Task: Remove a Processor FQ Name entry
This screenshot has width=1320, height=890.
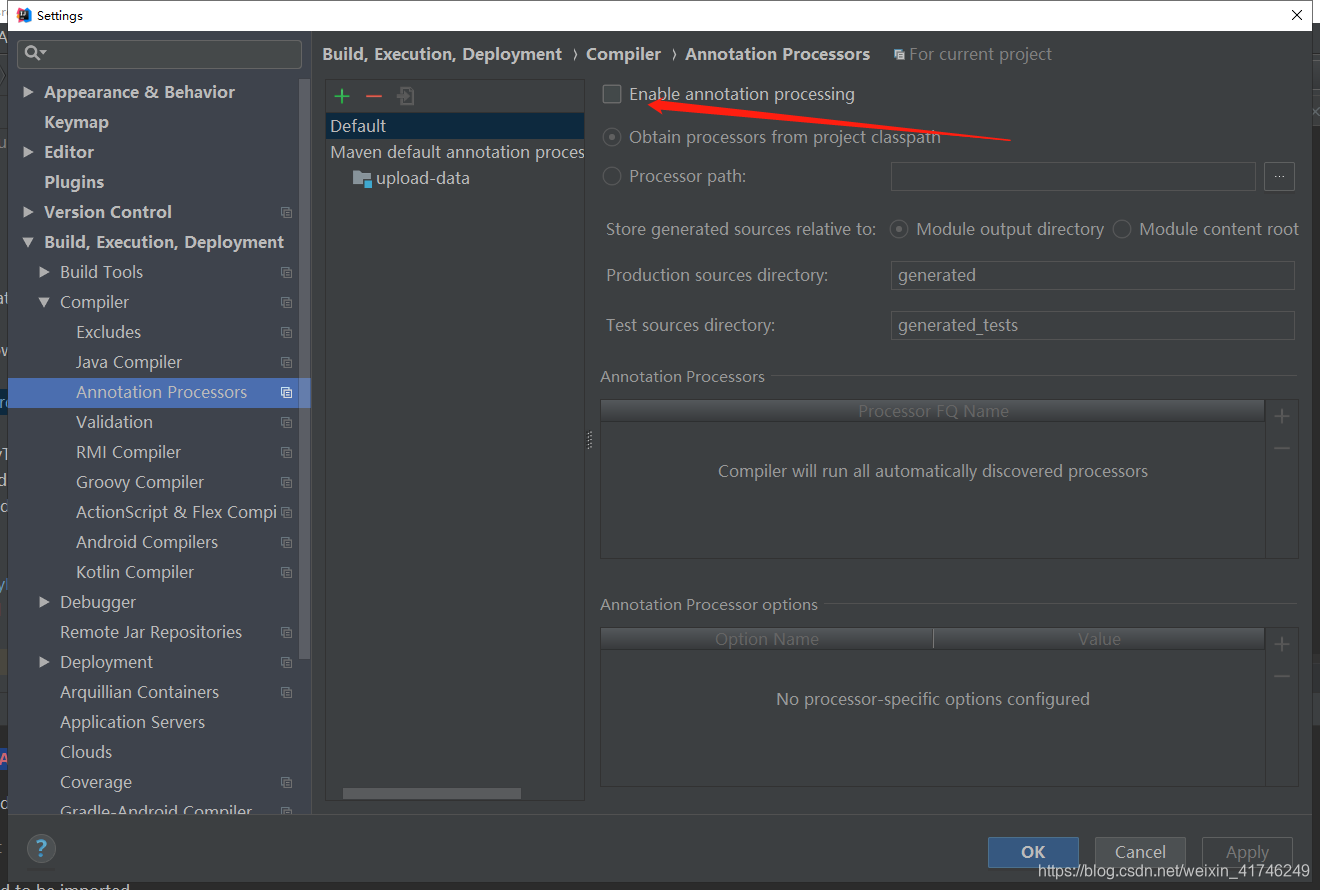Action: coord(1281,447)
